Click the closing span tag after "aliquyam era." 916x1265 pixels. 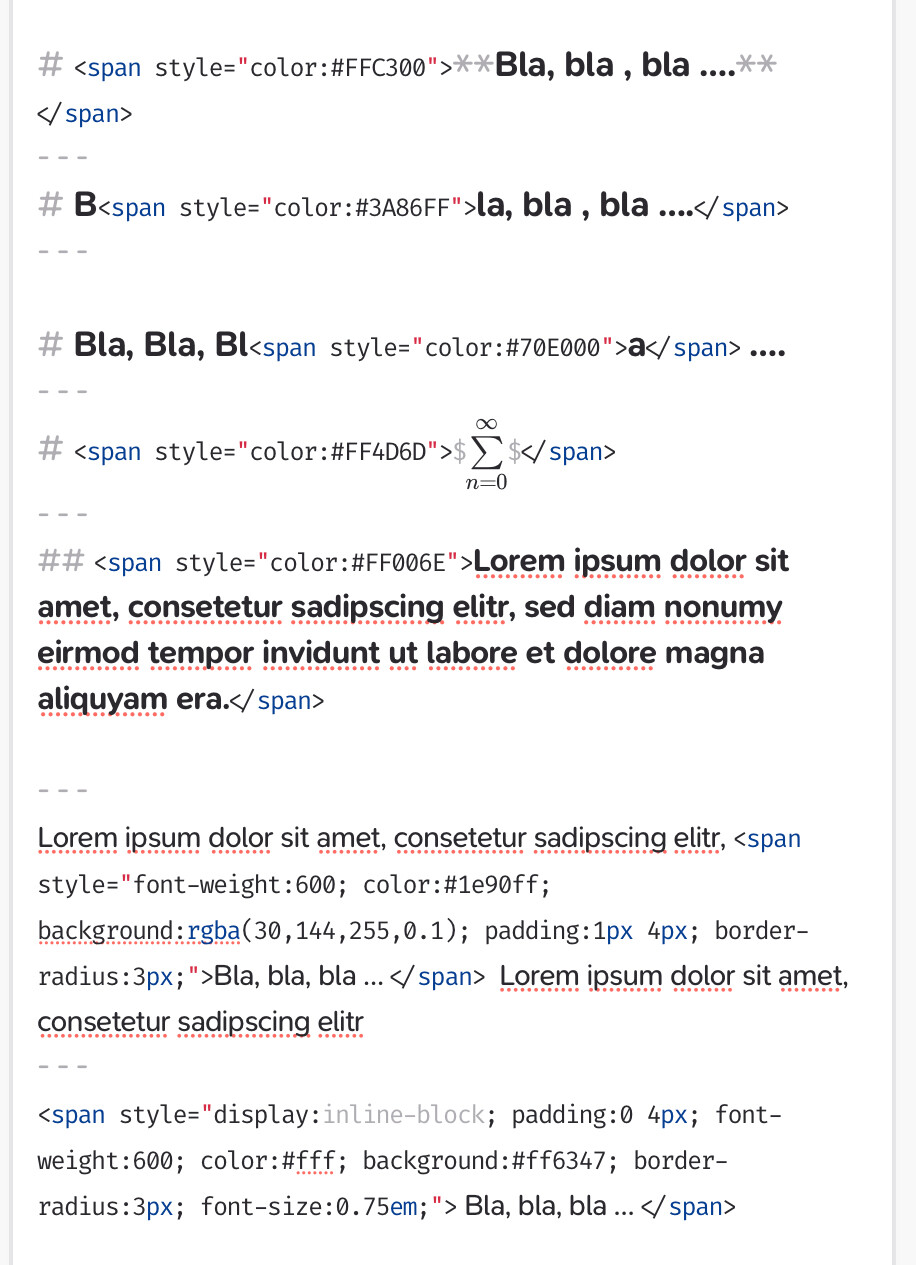click(x=277, y=702)
